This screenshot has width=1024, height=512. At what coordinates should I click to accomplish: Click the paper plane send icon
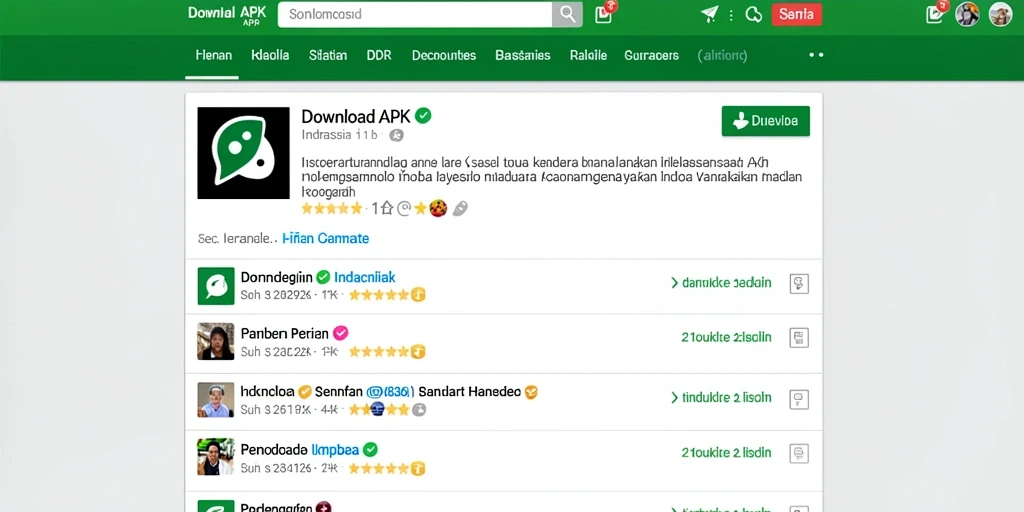(709, 14)
